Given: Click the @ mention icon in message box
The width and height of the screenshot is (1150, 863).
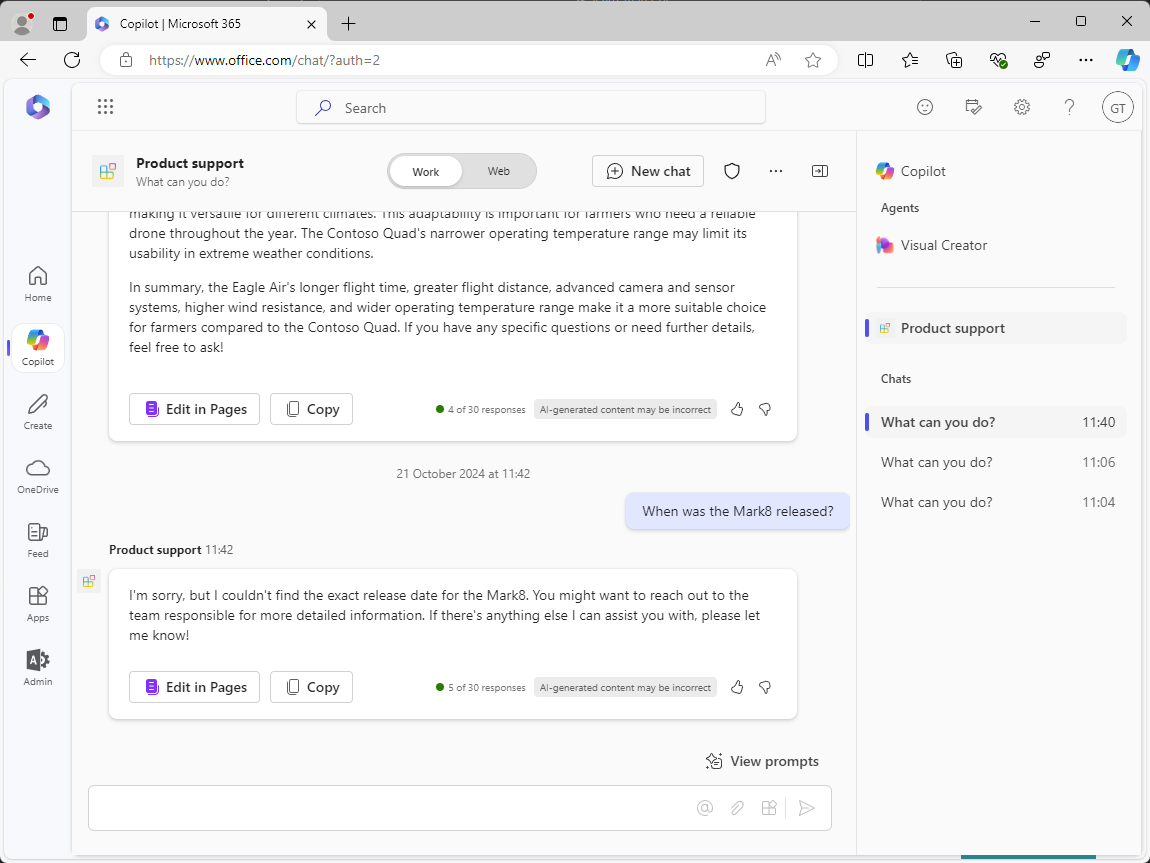Looking at the screenshot, I should (705, 808).
